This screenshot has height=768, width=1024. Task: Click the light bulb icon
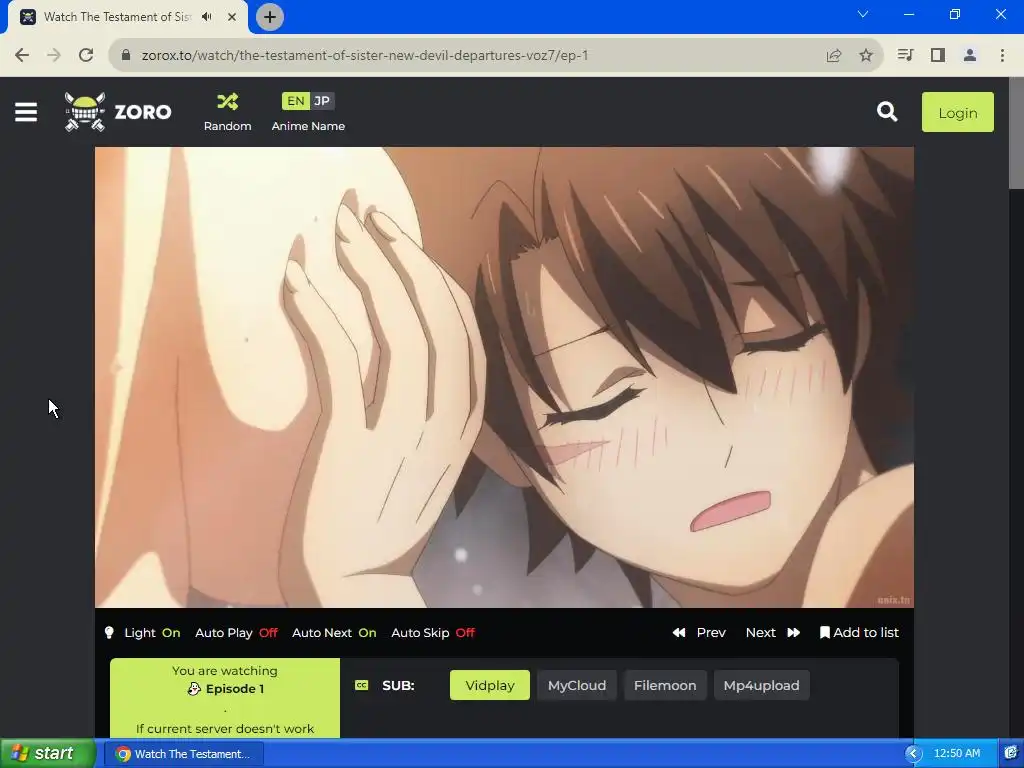(x=109, y=632)
